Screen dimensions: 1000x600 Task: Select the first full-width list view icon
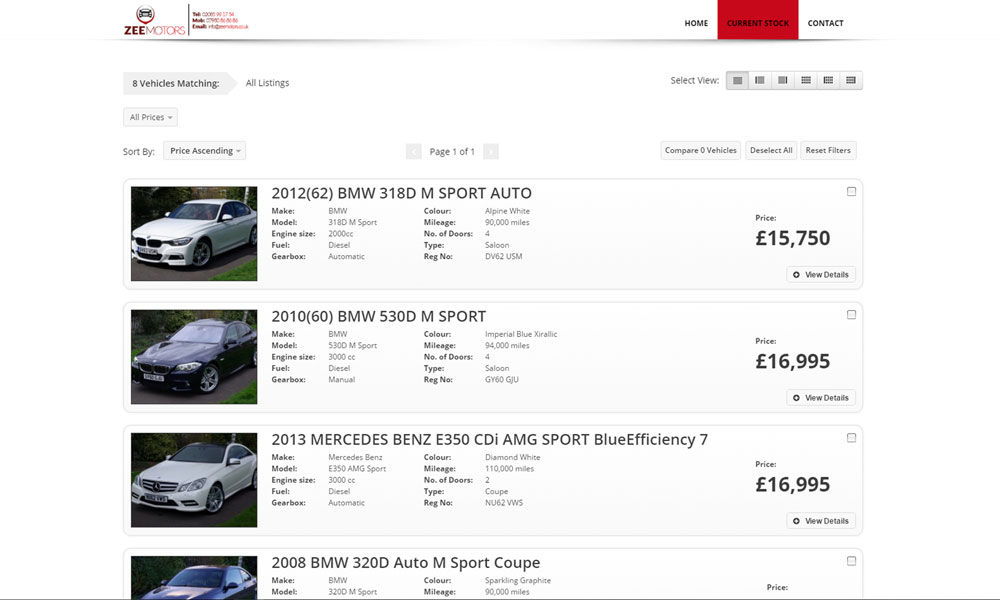pos(737,80)
